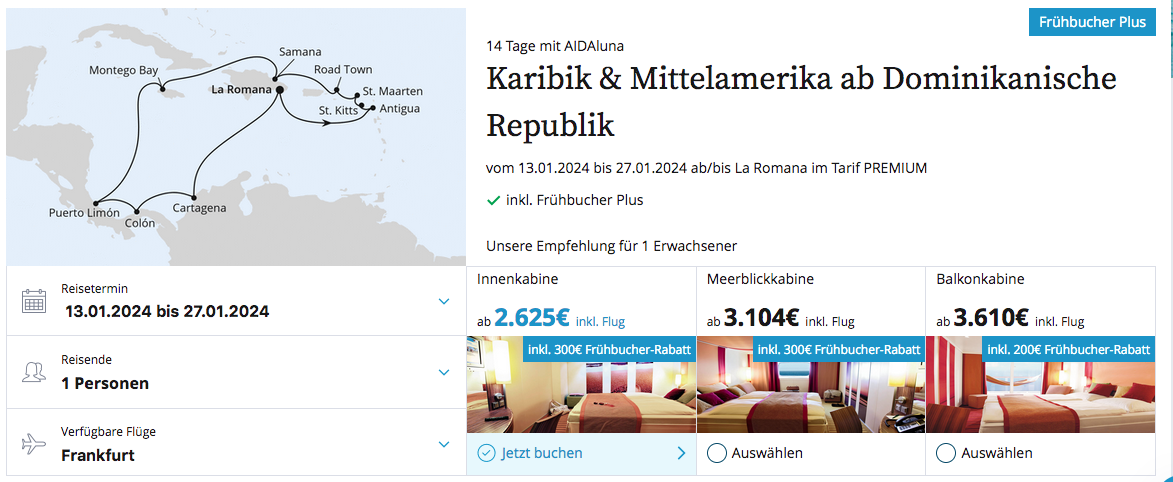Viewport: 1173px width, 482px height.
Task: Open the Balkonkabine cabin photo
Action: [1041, 384]
